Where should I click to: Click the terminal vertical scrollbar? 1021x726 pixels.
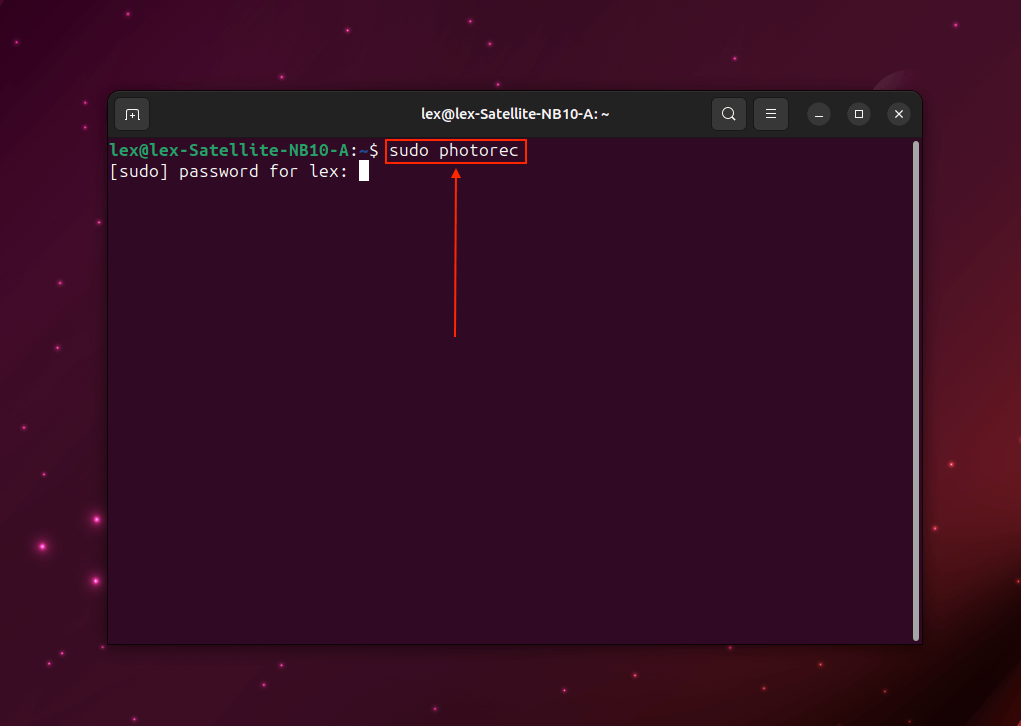[916, 391]
